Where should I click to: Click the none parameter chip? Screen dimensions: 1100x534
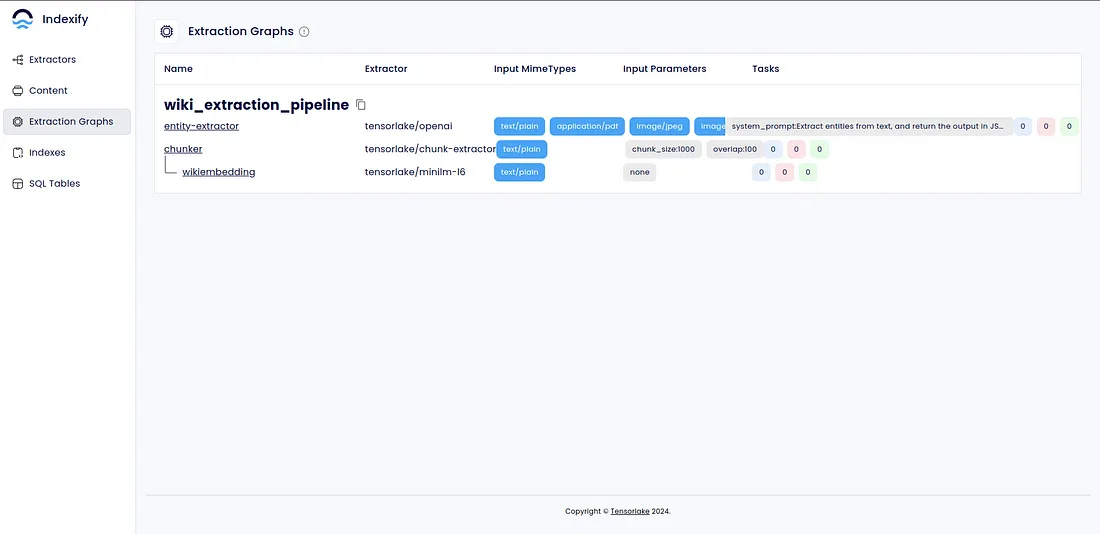(x=639, y=172)
